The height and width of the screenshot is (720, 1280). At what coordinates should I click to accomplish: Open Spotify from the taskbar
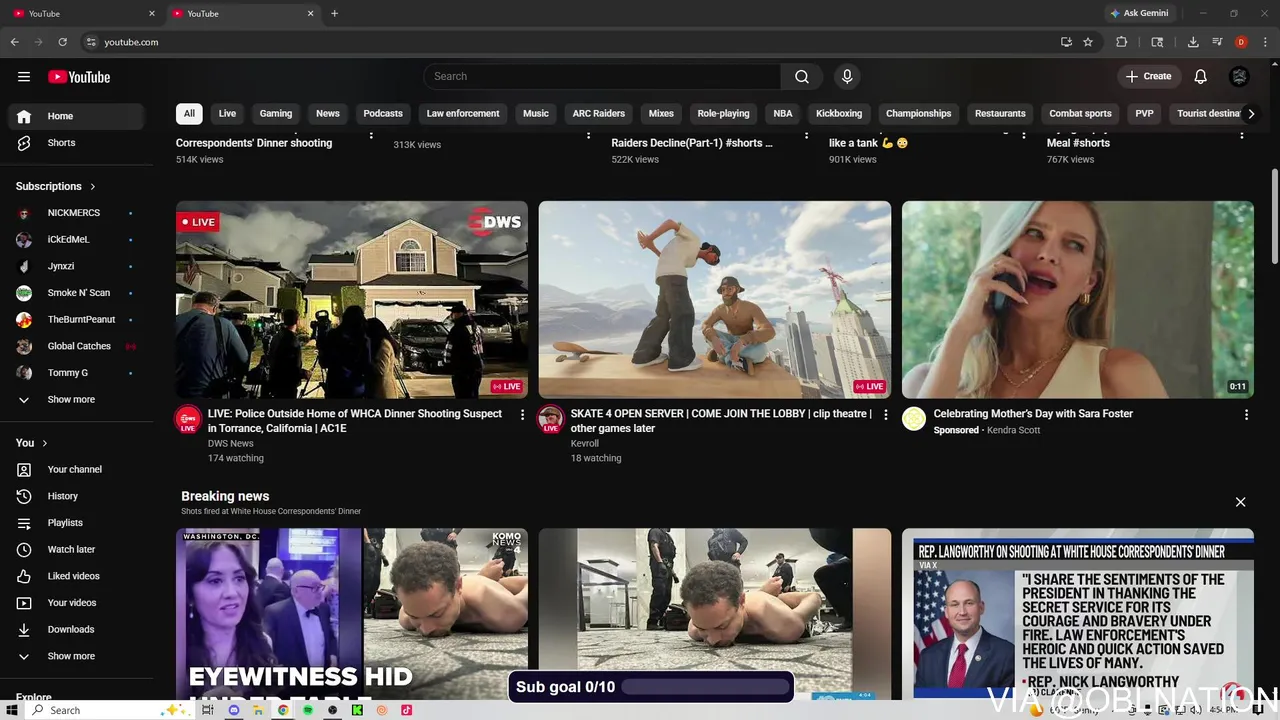[x=308, y=710]
